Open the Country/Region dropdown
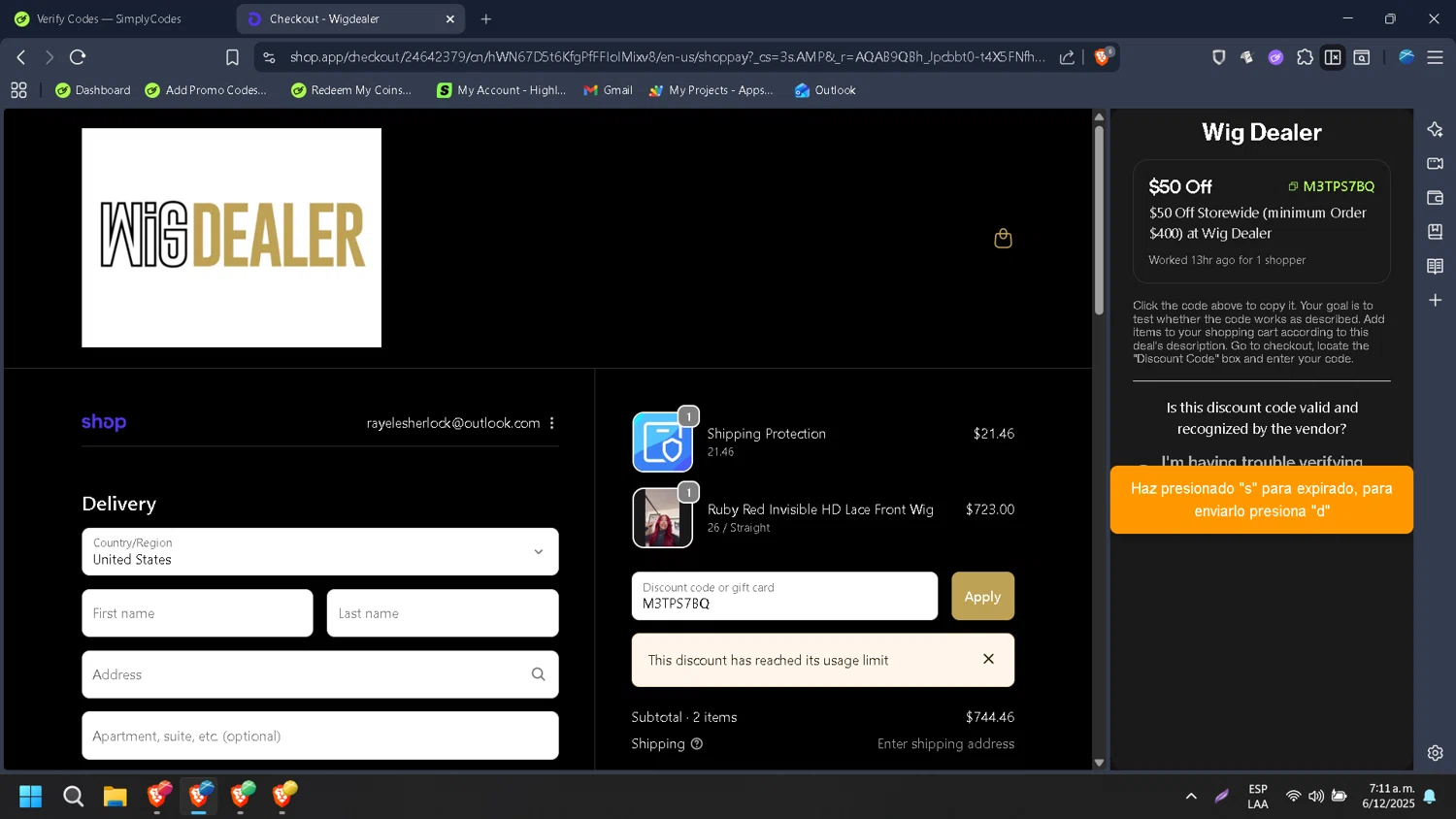The width and height of the screenshot is (1456, 819). point(320,551)
